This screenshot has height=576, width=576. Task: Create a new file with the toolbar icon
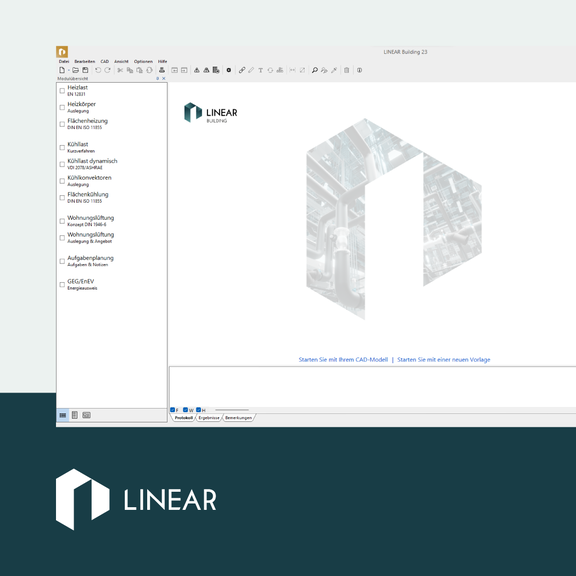pos(62,70)
